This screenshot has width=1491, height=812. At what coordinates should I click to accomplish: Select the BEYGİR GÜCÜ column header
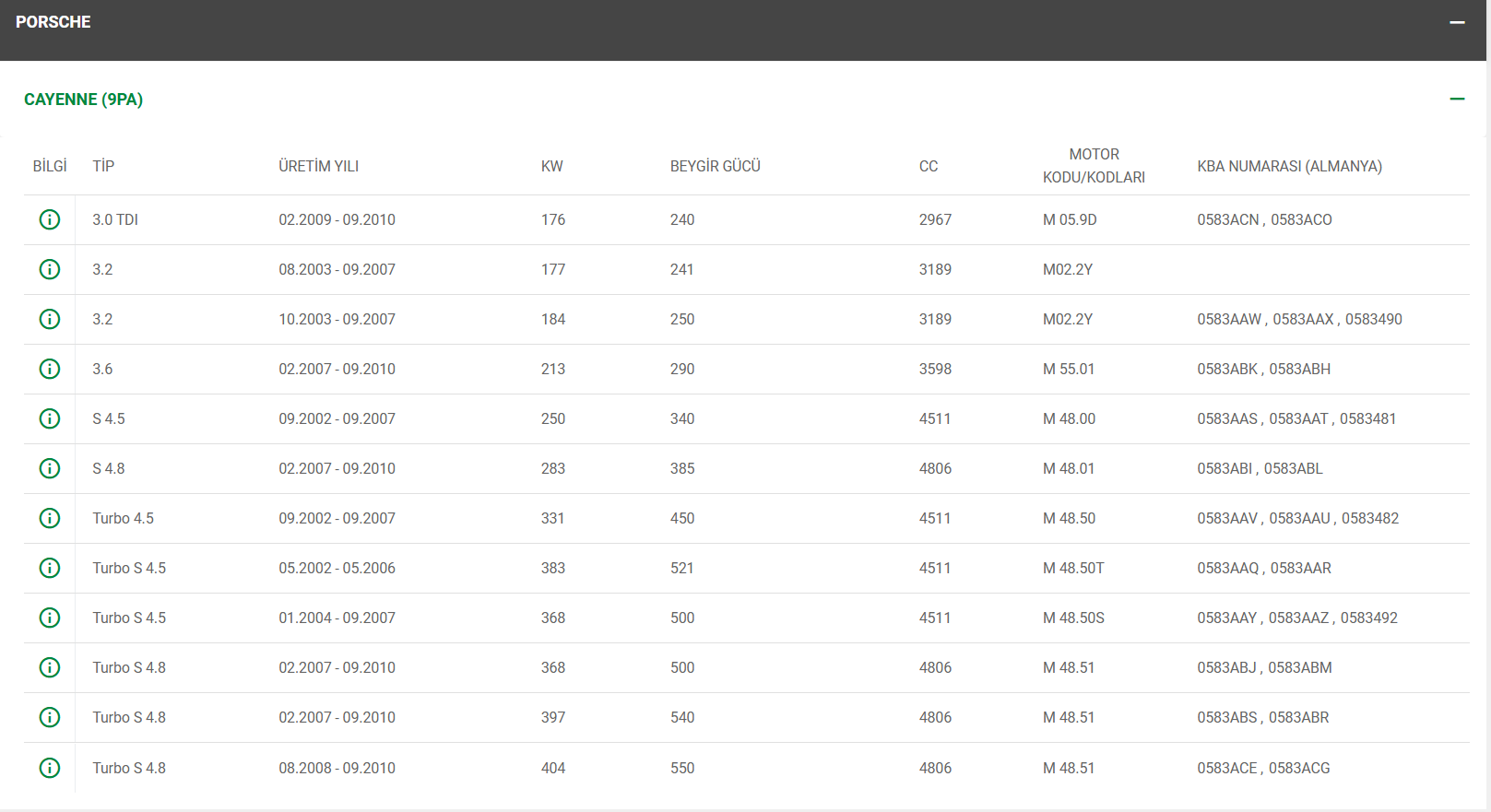pyautogui.click(x=715, y=166)
